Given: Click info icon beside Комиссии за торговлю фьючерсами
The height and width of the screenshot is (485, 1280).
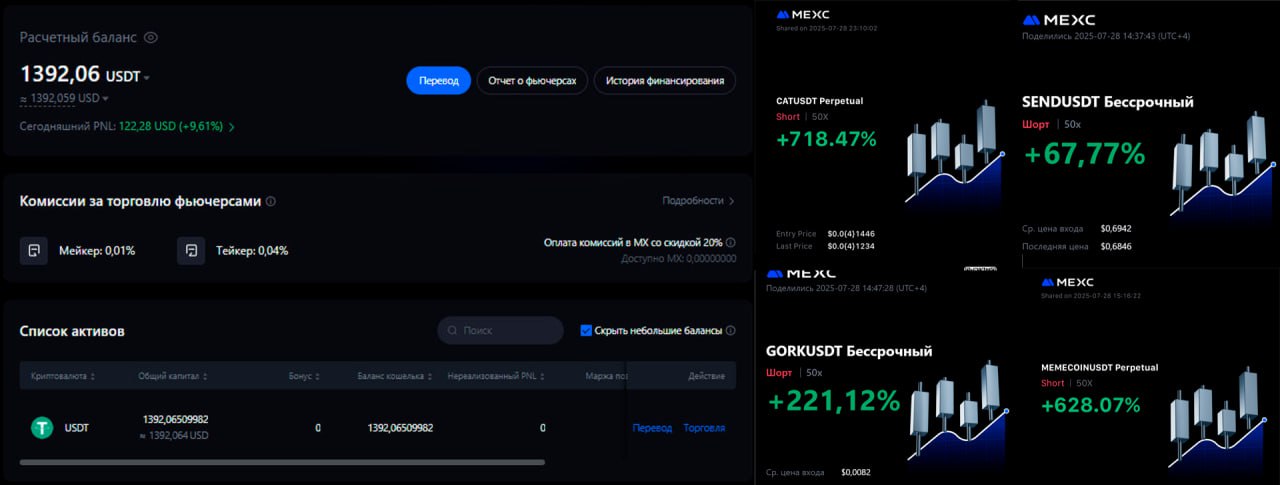Looking at the screenshot, I should coord(271,201).
